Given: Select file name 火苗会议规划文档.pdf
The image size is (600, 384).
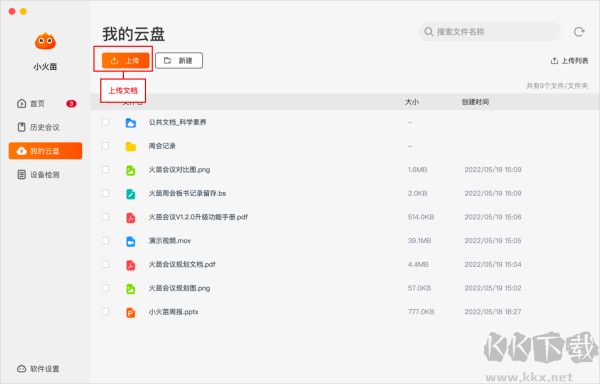Looking at the screenshot, I should (x=182, y=265).
